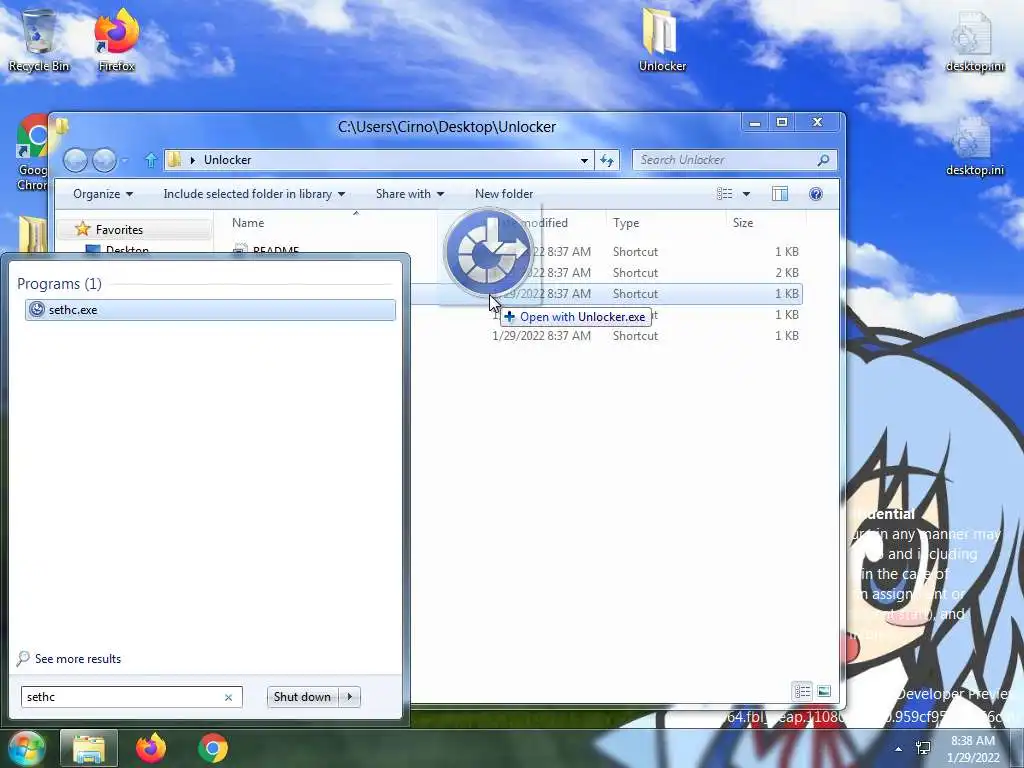Open Explorer help button
The width and height of the screenshot is (1024, 768).
pyautogui.click(x=816, y=194)
